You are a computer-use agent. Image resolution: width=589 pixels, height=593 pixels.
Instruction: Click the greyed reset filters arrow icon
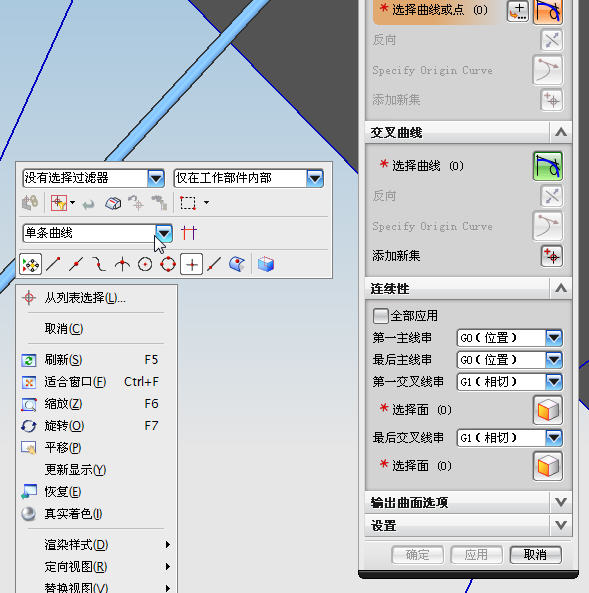point(89,204)
